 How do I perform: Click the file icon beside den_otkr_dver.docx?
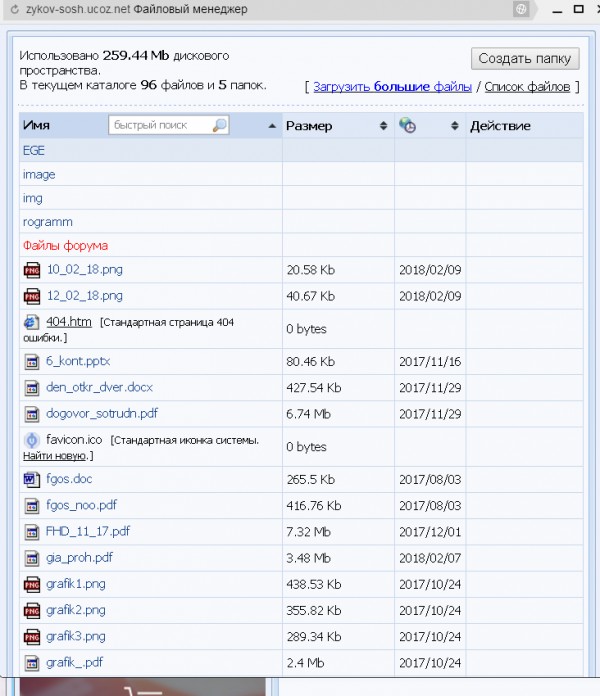[32, 388]
